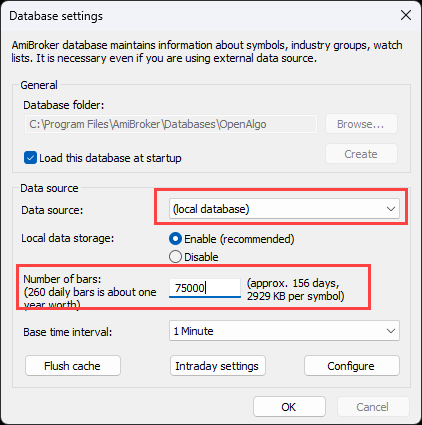Select Enable (recommended) local data storage
This screenshot has width=422, height=425.
pyautogui.click(x=175, y=239)
